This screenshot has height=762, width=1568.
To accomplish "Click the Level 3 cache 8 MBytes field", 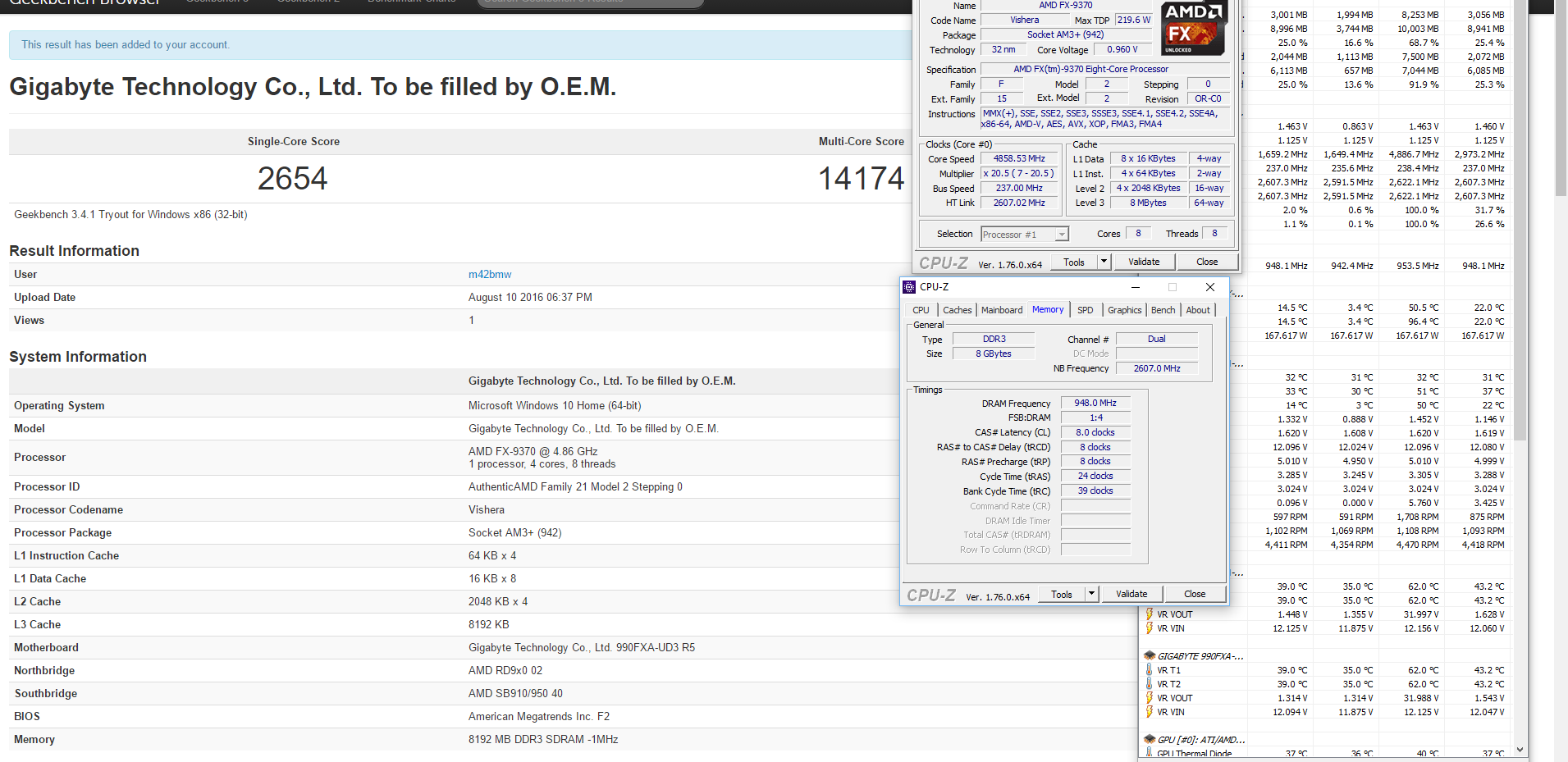I will [x=1148, y=203].
